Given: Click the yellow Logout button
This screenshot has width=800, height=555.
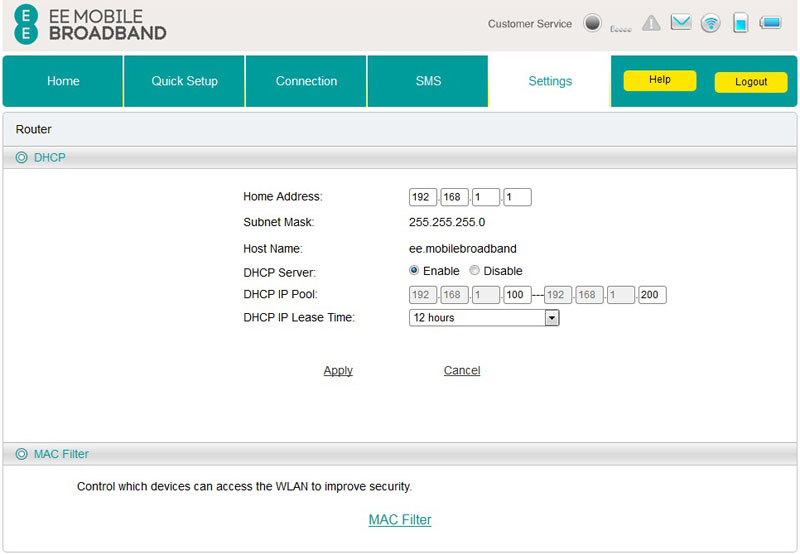Looking at the screenshot, I should 751,82.
